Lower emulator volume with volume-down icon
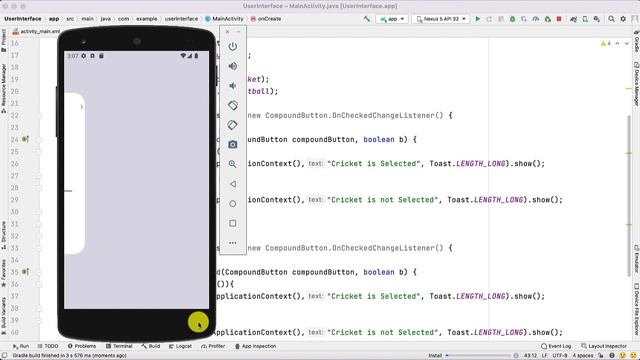The width and height of the screenshot is (640, 360). coord(233,86)
